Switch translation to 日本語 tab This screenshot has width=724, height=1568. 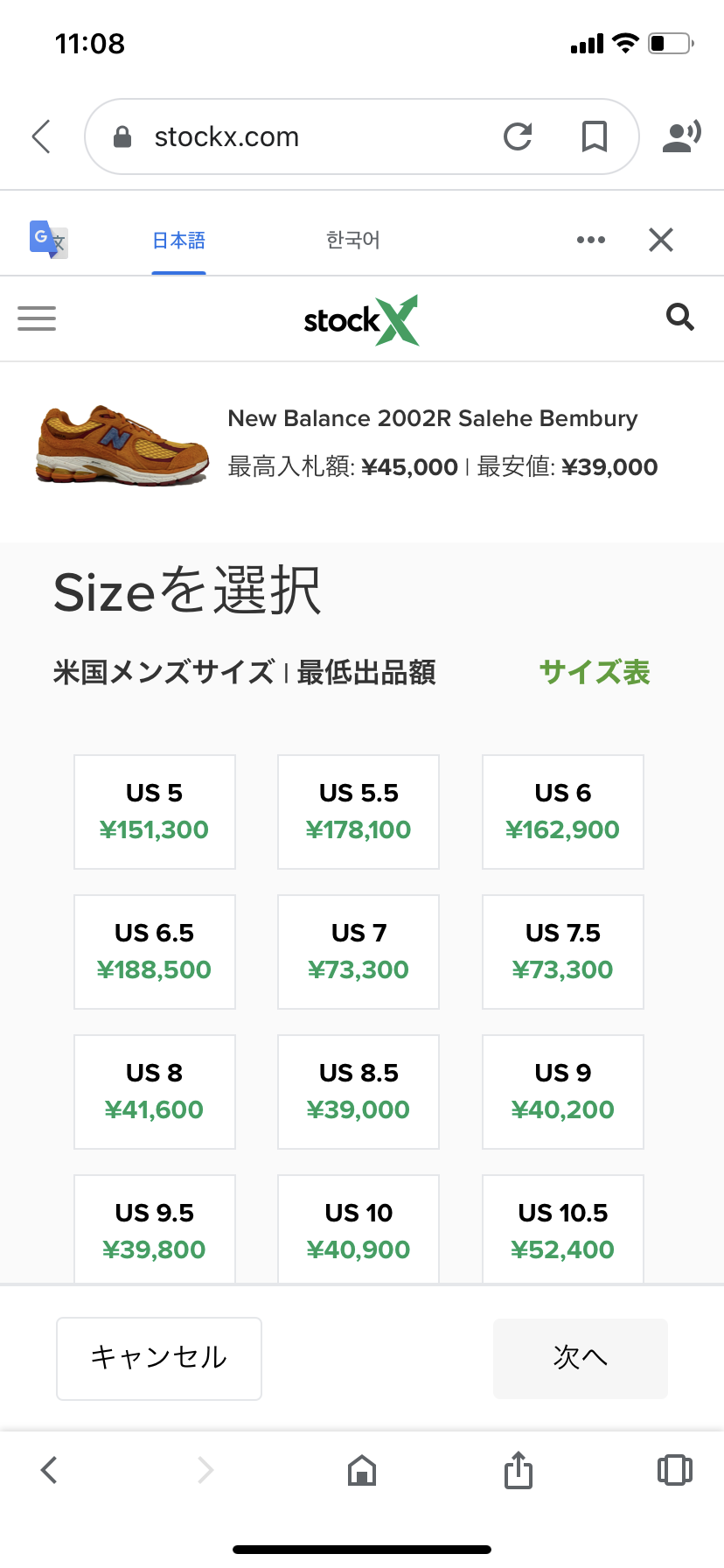178,241
